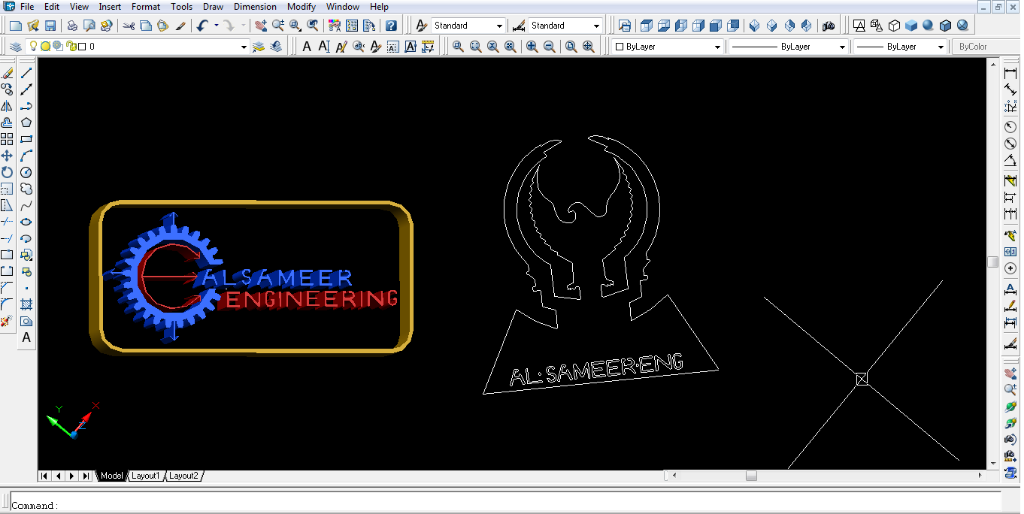The height and width of the screenshot is (514, 1024).
Task: Select the Move tool in the Modify toolbar
Action: pyautogui.click(x=7, y=156)
